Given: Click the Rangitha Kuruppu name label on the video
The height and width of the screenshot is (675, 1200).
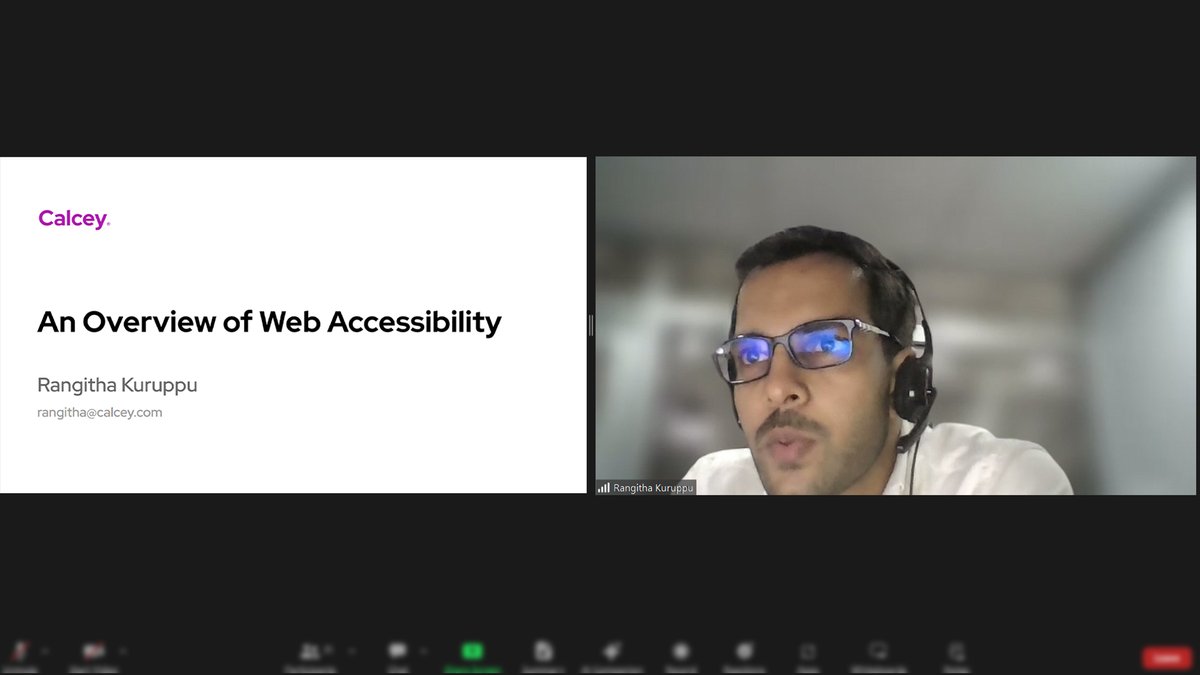Looking at the screenshot, I should click(654, 488).
